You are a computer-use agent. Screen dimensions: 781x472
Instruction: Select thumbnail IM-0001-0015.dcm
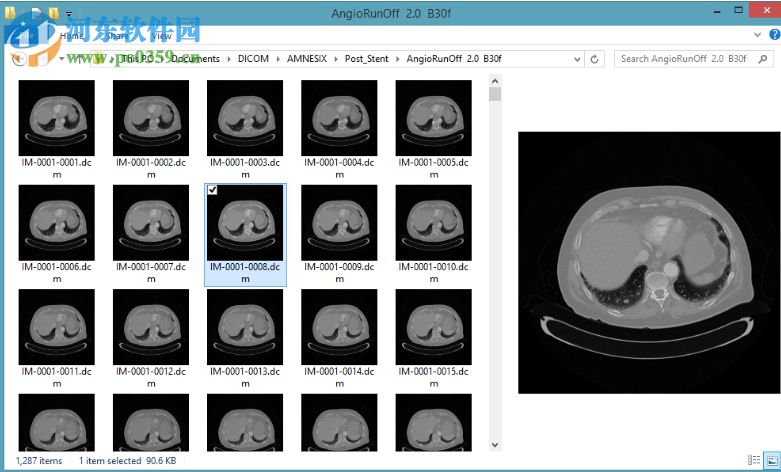coord(433,327)
